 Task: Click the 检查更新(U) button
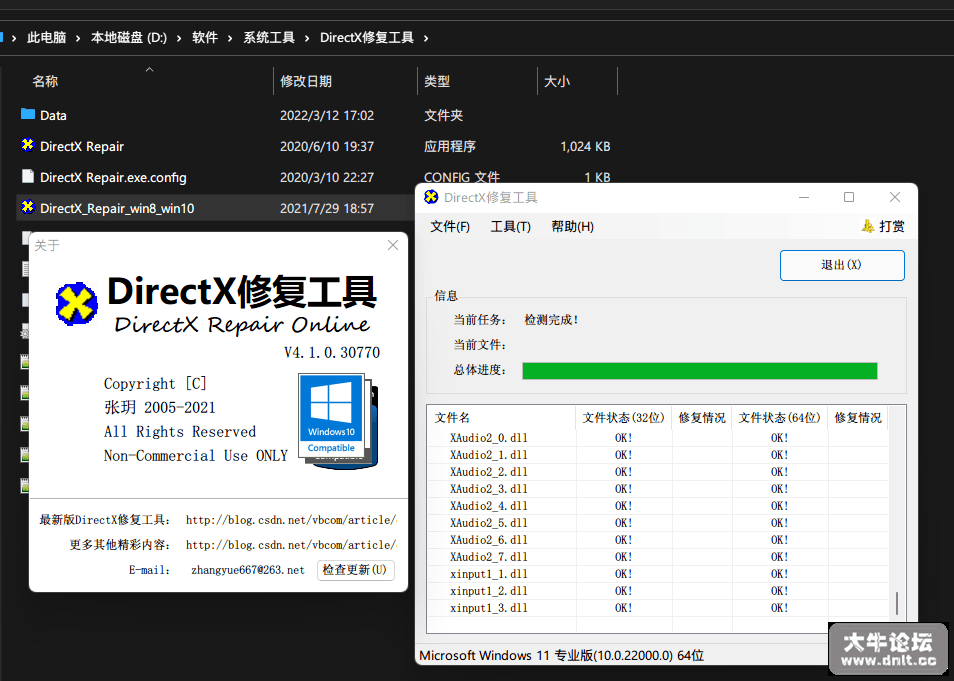(x=355, y=570)
